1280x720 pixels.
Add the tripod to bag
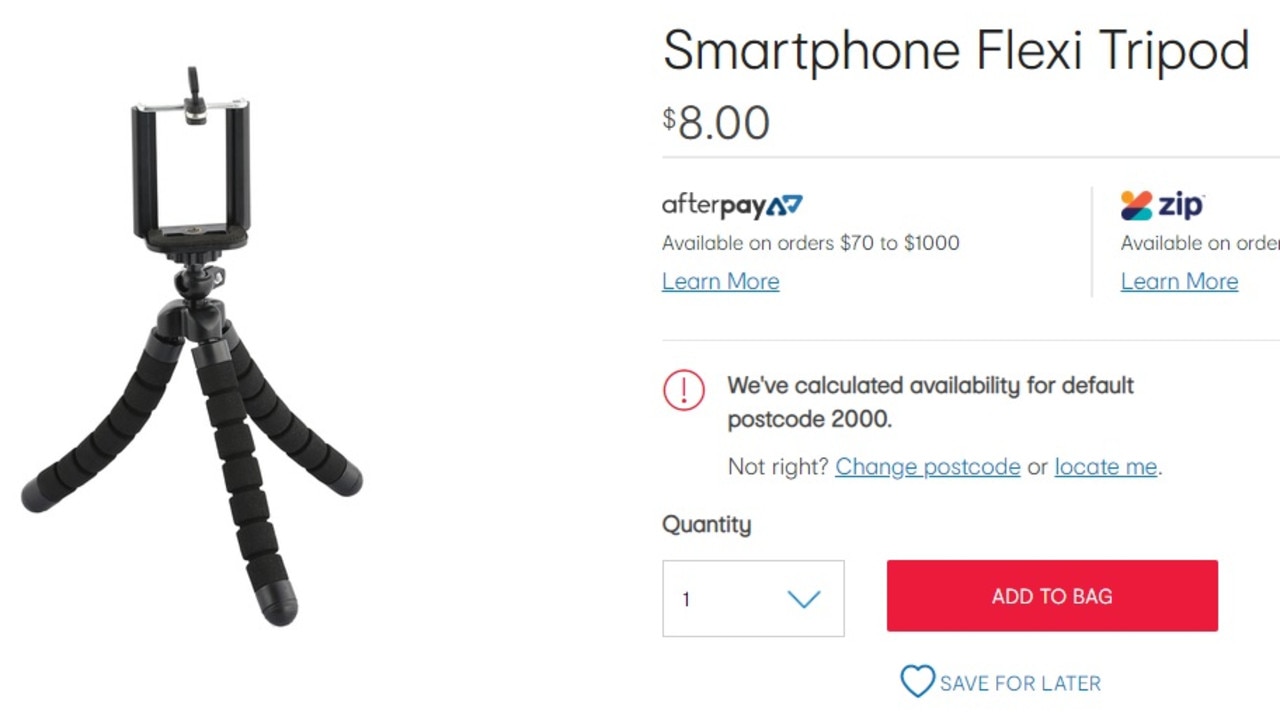(x=1052, y=596)
